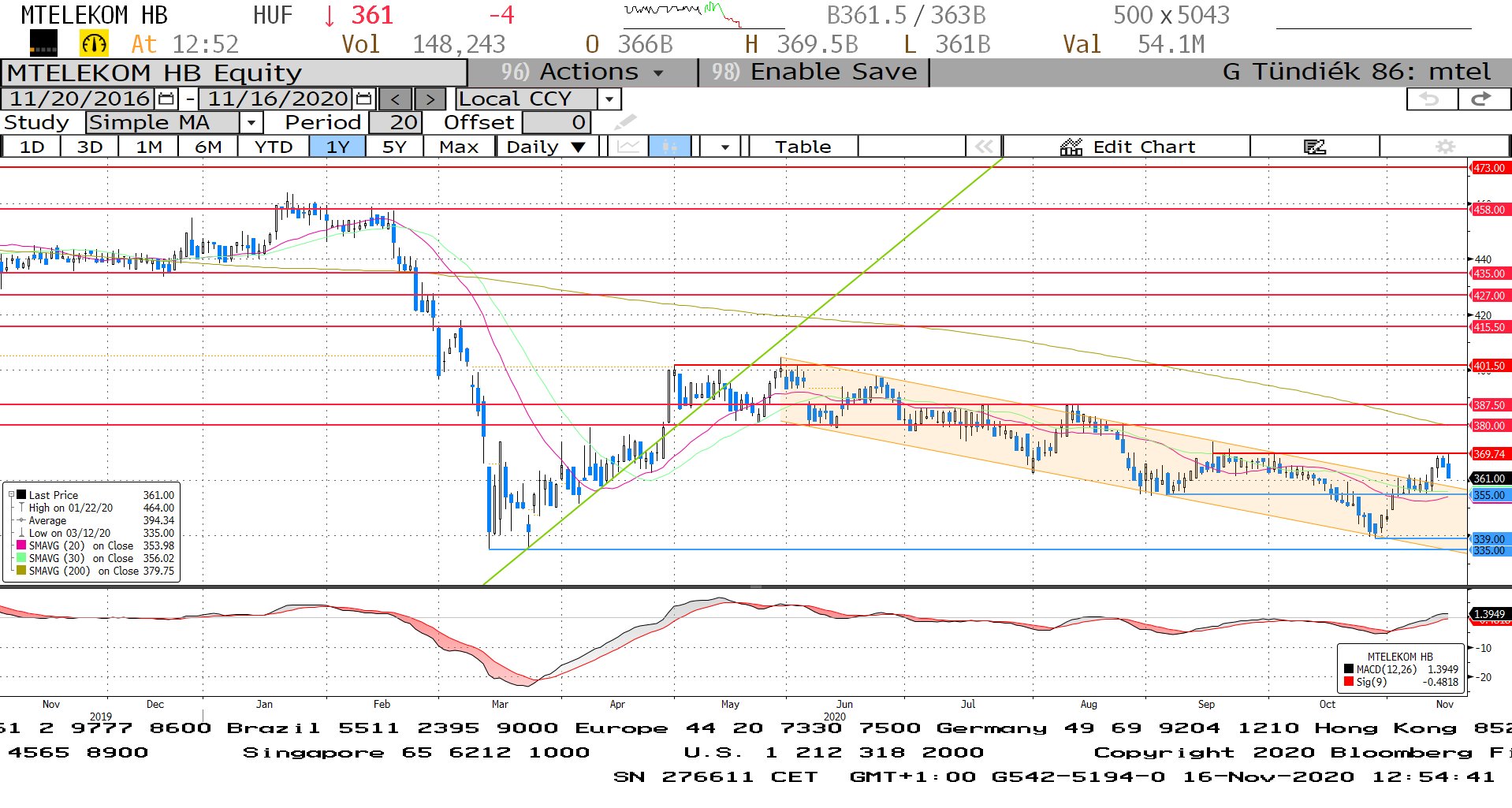
Task: Select the 5Y range tab
Action: coord(394,147)
